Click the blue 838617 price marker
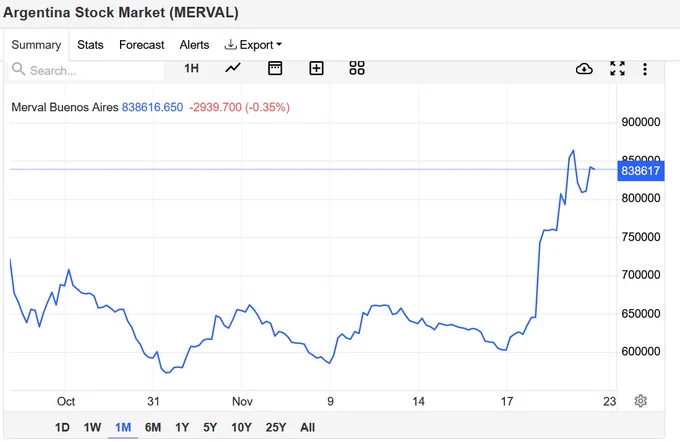 [x=641, y=170]
